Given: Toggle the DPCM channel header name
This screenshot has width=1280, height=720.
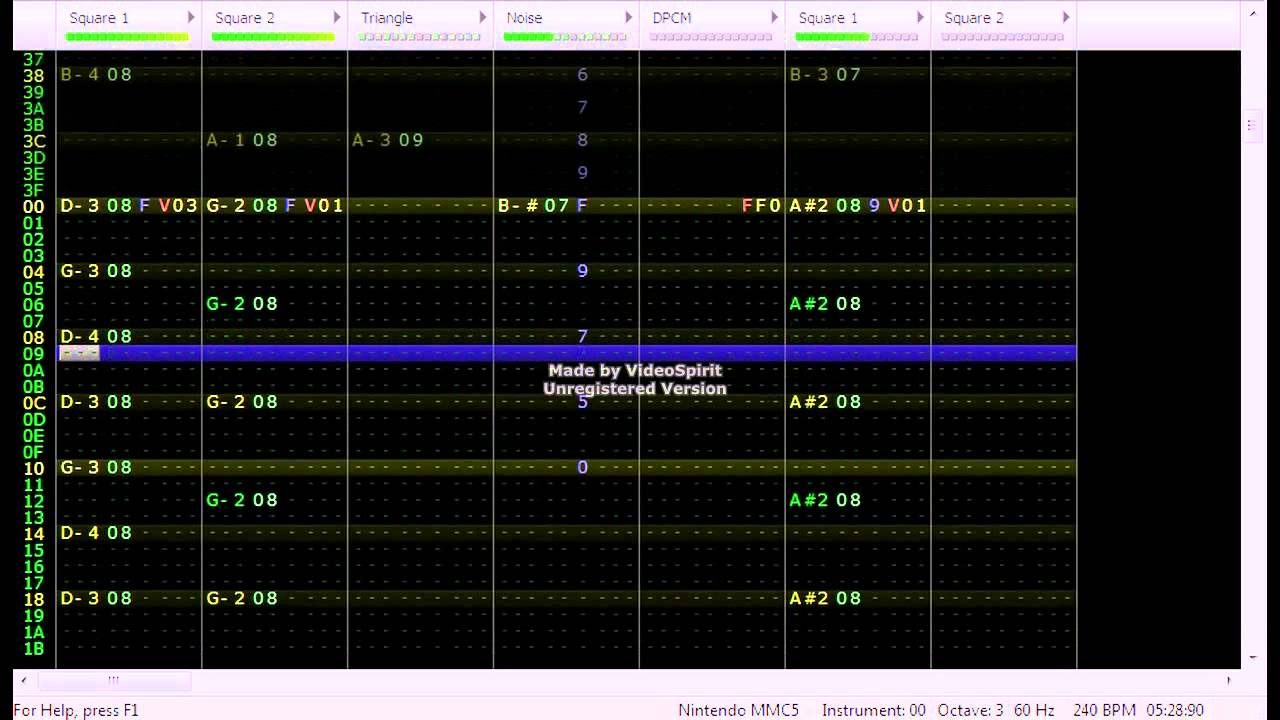Looking at the screenshot, I should tap(672, 18).
